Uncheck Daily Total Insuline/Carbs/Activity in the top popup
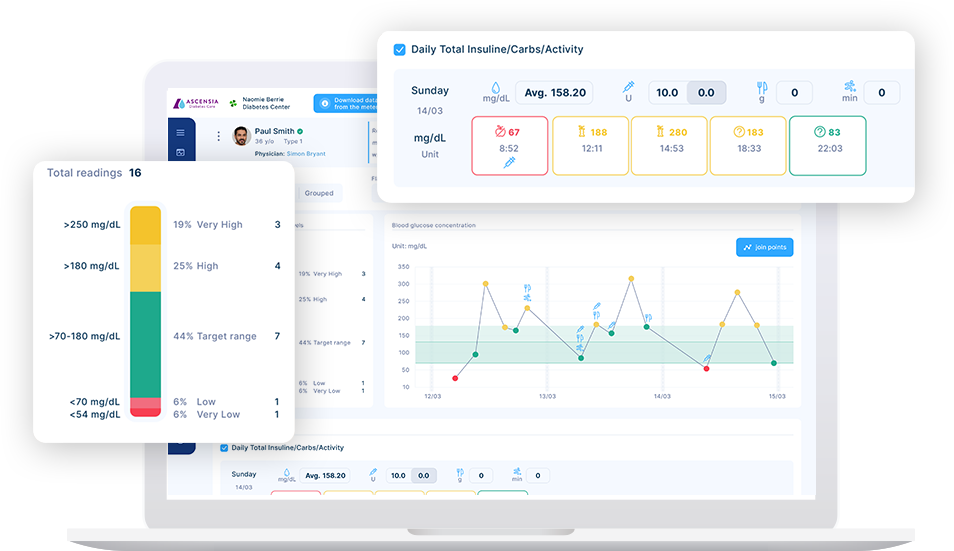954x551 pixels. 400,49
